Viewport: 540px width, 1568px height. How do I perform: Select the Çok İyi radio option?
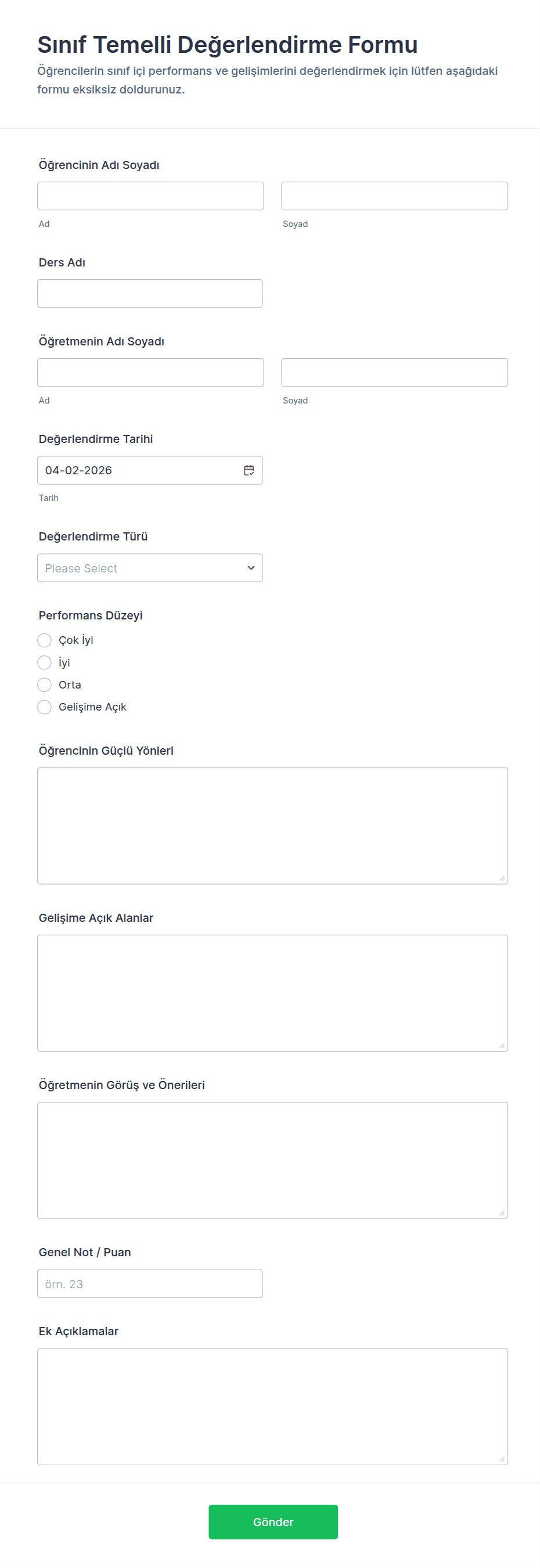[x=45, y=640]
